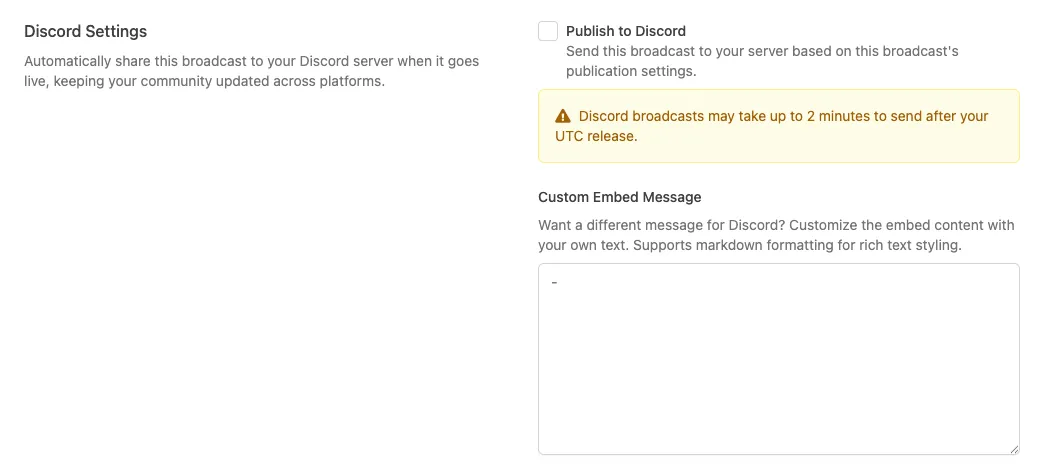Click 'Send this broadcast to your server' description
The width and height of the screenshot is (1043, 475).
pos(762,61)
